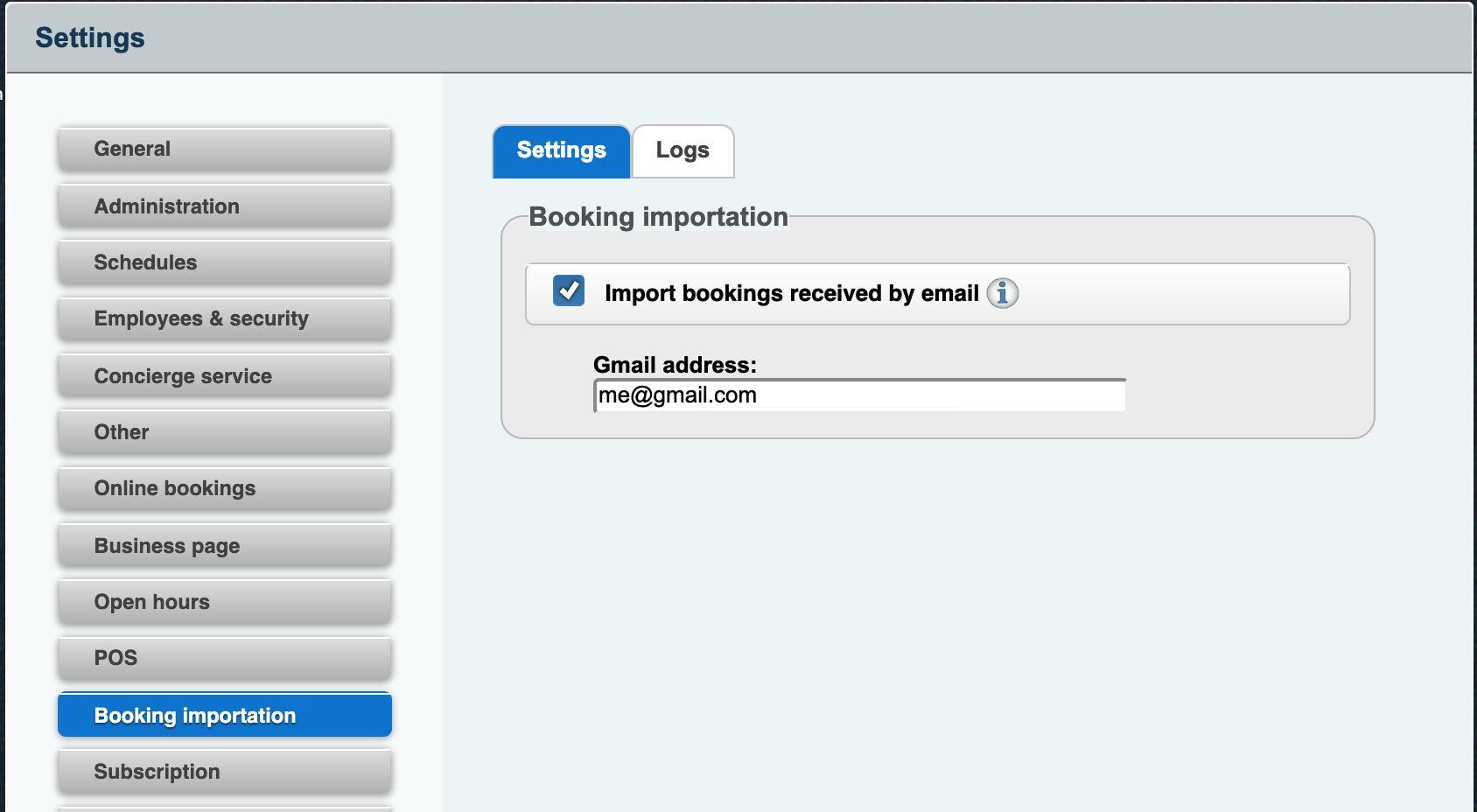Switch to the Logs tab
Viewport: 1477px width, 812px height.
682,150
